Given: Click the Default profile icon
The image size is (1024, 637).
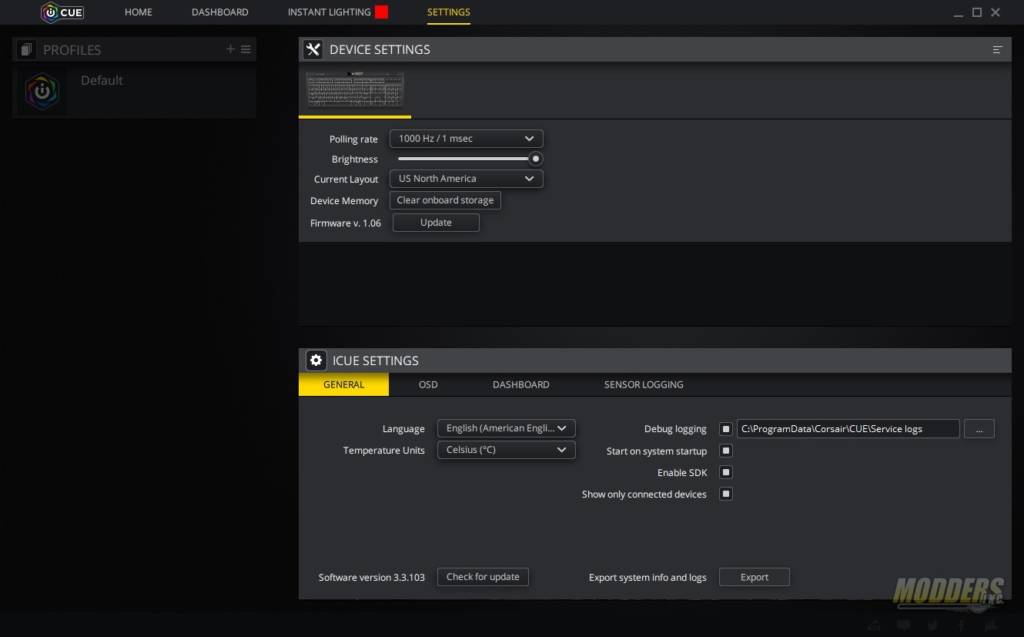Looking at the screenshot, I should pyautogui.click(x=42, y=91).
